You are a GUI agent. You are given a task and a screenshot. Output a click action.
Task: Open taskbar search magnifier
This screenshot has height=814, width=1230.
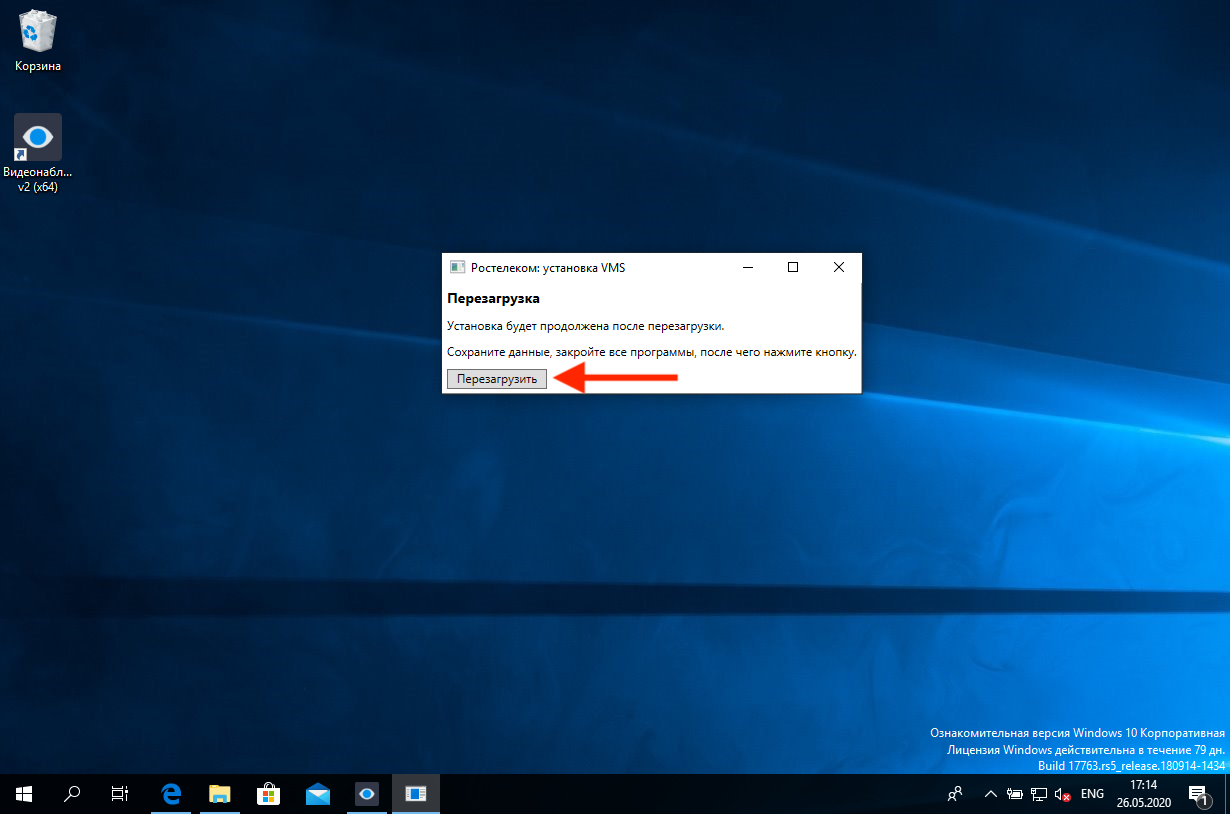click(72, 794)
